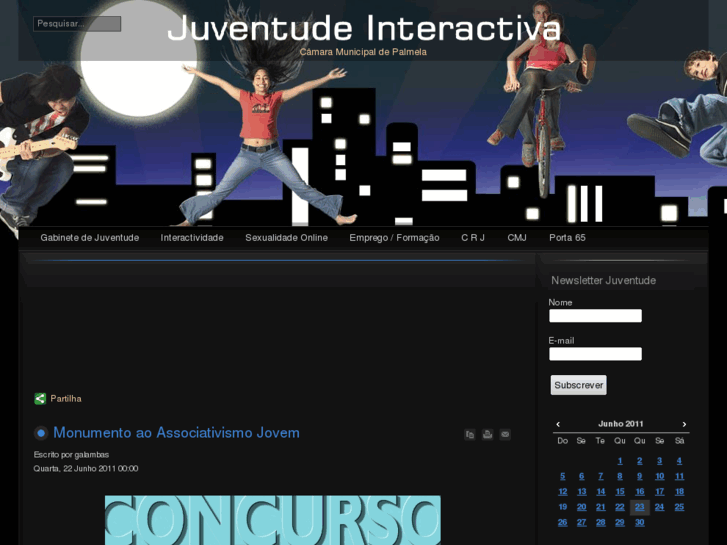Viewport: 727px width, 545px height.
Task: Go to next month in calendar
Action: (x=684, y=424)
